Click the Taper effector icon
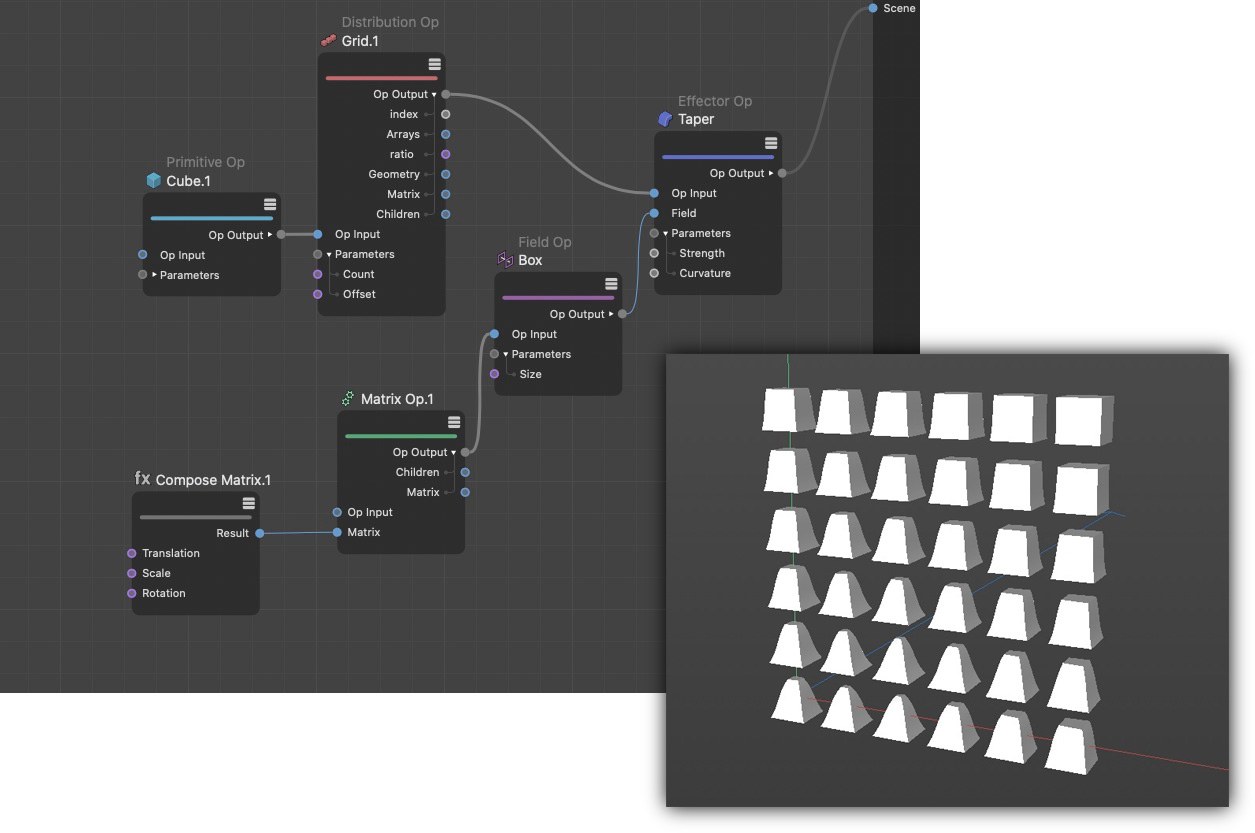 pos(665,119)
